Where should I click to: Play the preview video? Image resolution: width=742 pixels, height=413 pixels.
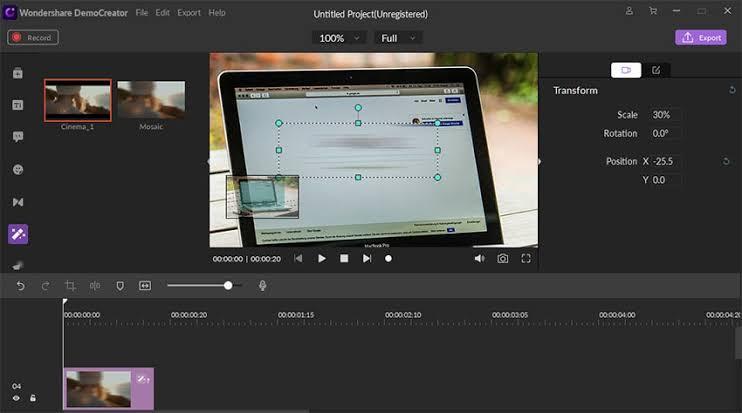click(322, 259)
